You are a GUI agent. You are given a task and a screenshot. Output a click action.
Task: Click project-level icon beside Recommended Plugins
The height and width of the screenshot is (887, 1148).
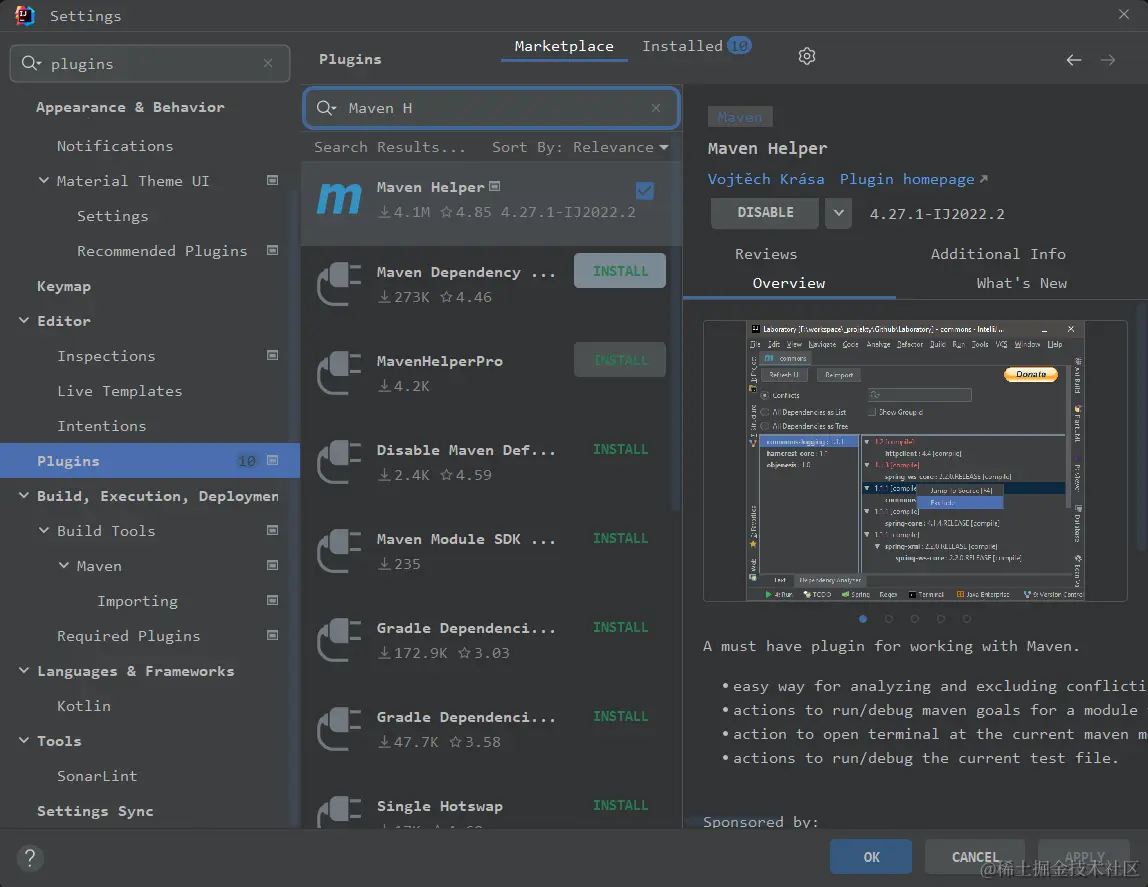(272, 250)
